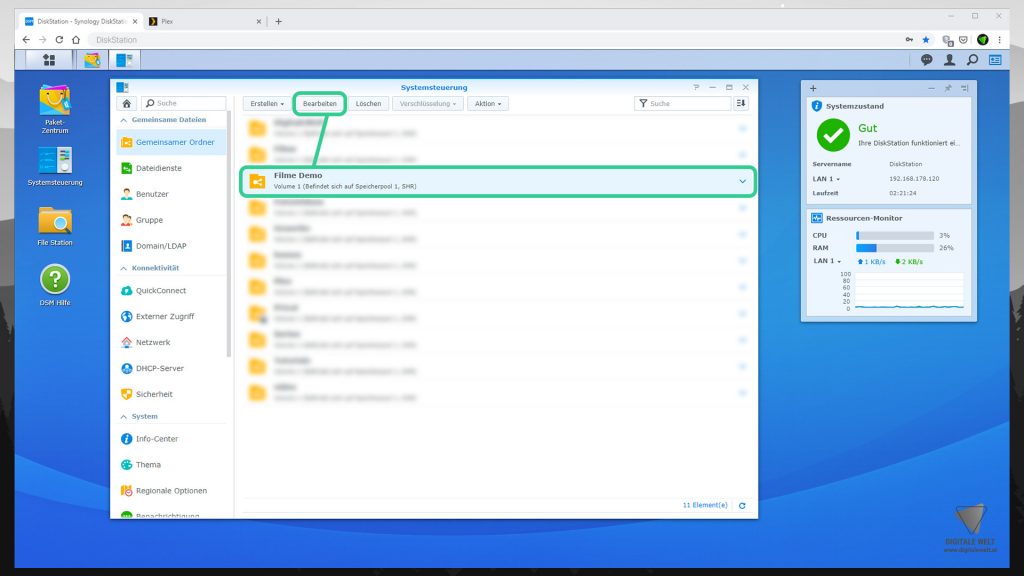
Task: Click Ressourcen-Monitor widget title
Action: [863, 219]
